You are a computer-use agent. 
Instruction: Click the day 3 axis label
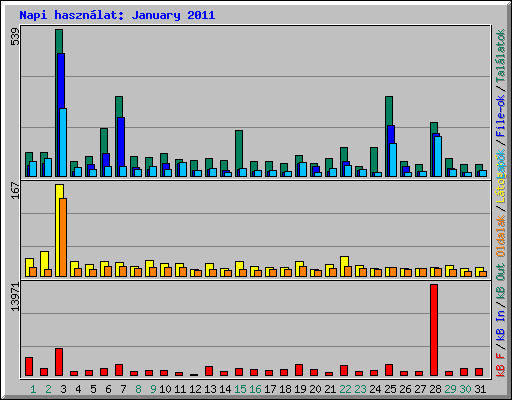[x=63, y=389]
